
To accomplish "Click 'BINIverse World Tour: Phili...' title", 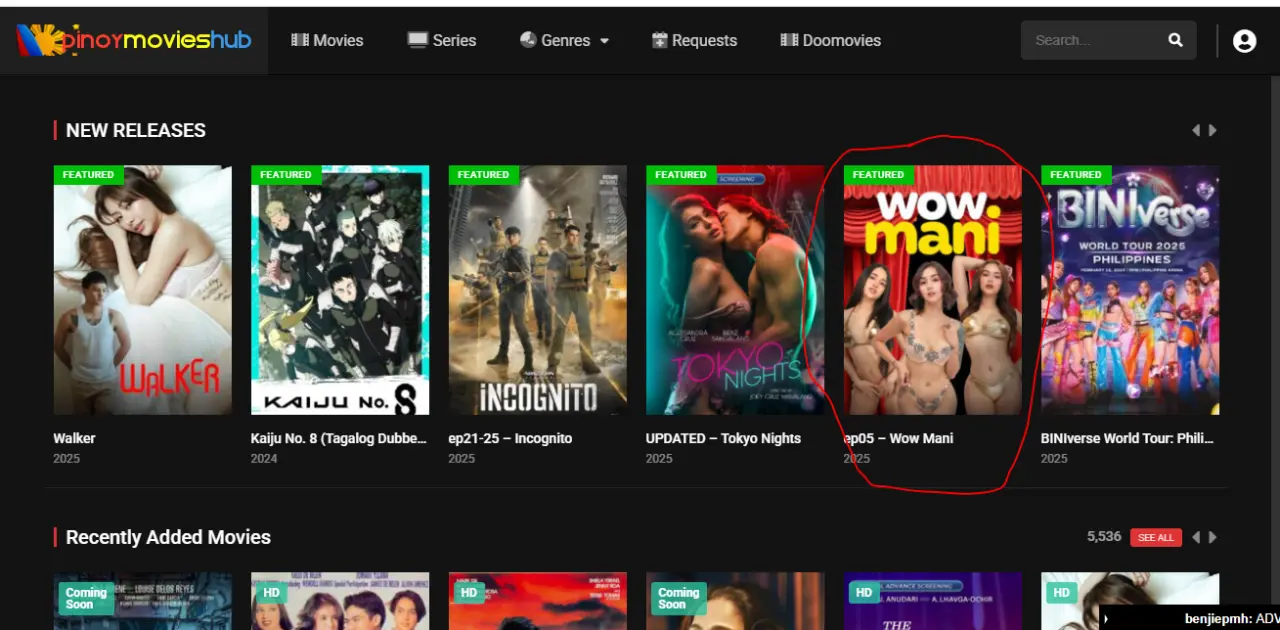I will [1129, 438].
